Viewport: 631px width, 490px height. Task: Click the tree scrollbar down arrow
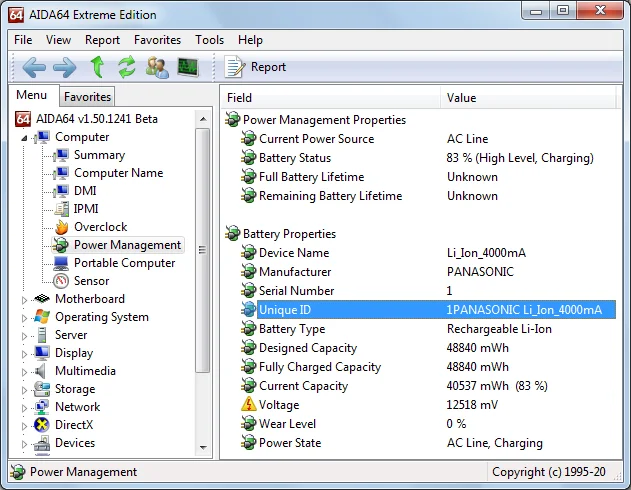[203, 447]
